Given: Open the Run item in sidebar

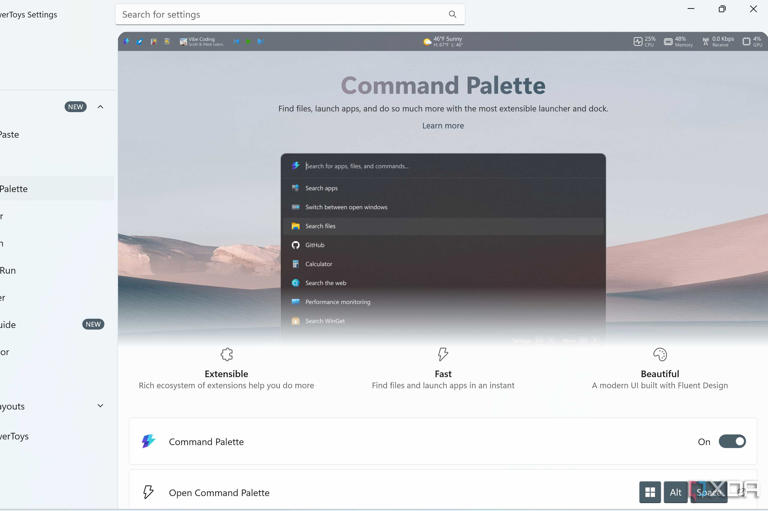Looking at the screenshot, I should (x=8, y=270).
